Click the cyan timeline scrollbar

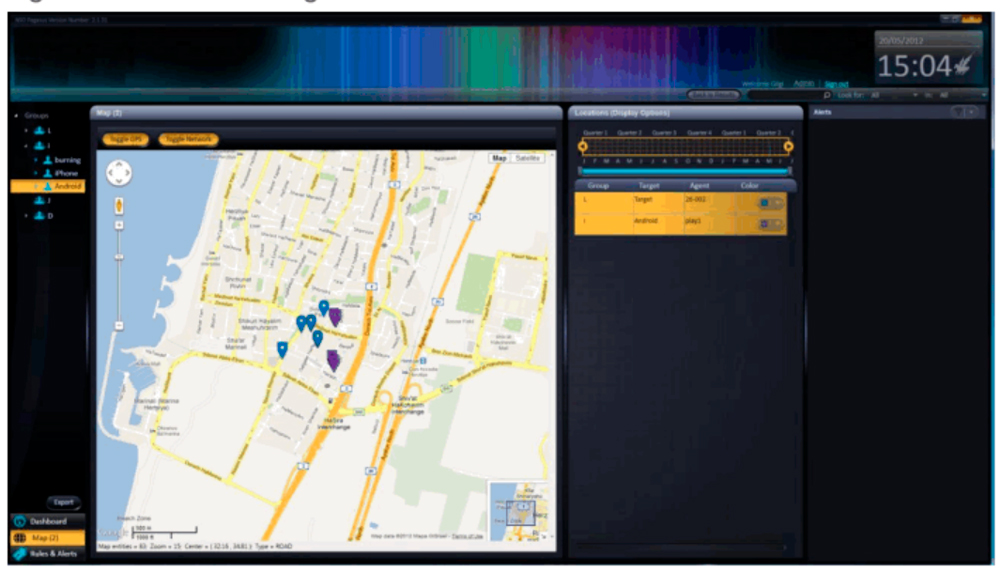tap(685, 171)
